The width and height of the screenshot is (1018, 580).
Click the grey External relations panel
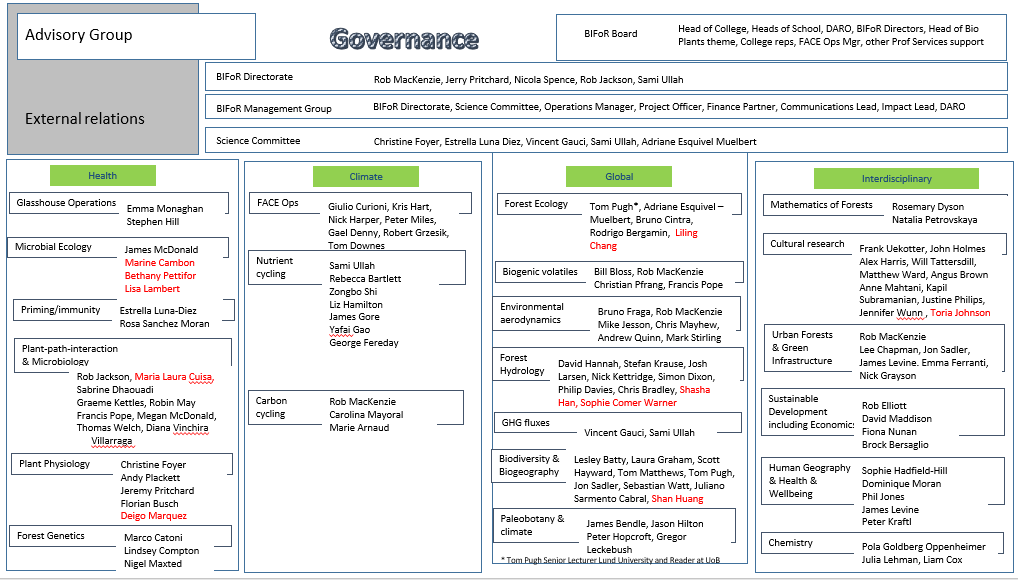point(85,118)
